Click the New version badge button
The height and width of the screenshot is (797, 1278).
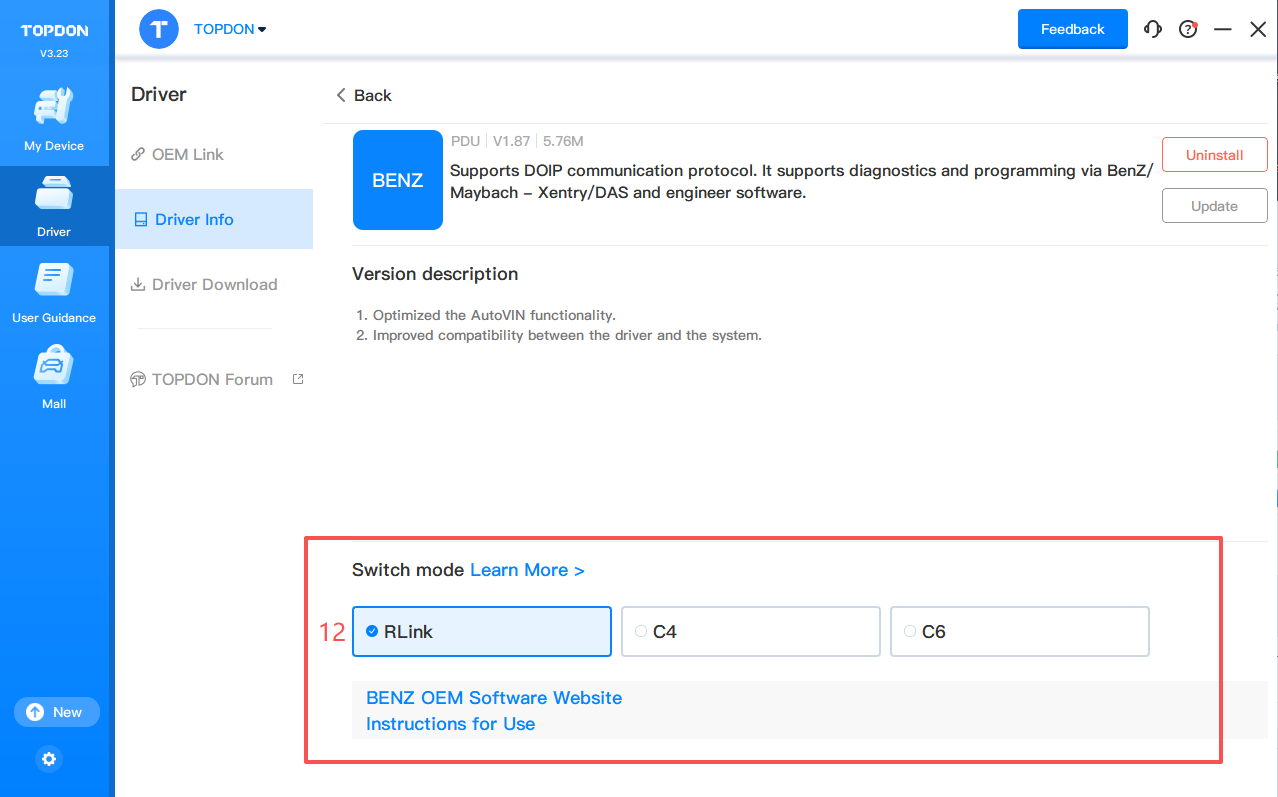coord(56,712)
